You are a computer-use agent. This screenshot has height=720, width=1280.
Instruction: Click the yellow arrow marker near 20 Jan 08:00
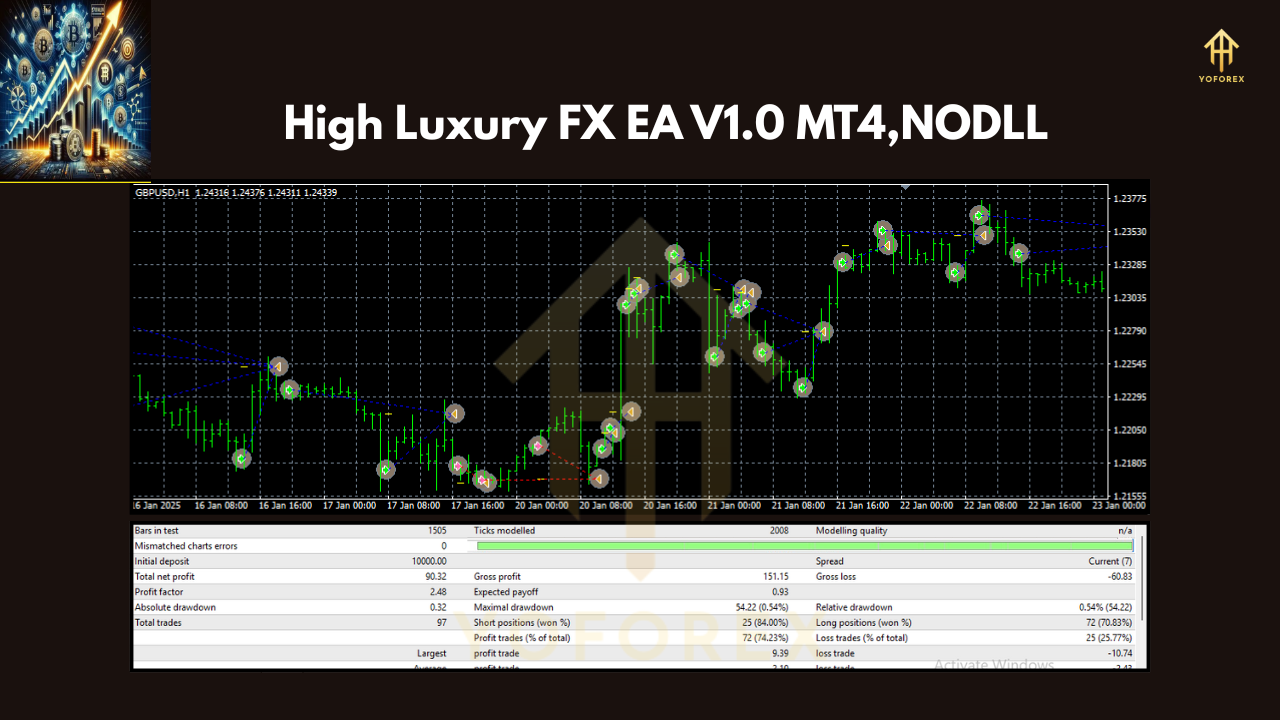tap(631, 410)
